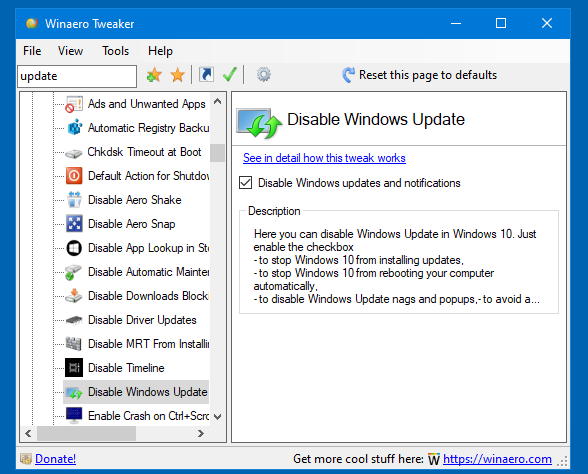588x474 pixels.
Task: Select Enable Crash on Ctrl+Scroll item
Action: coord(148,416)
